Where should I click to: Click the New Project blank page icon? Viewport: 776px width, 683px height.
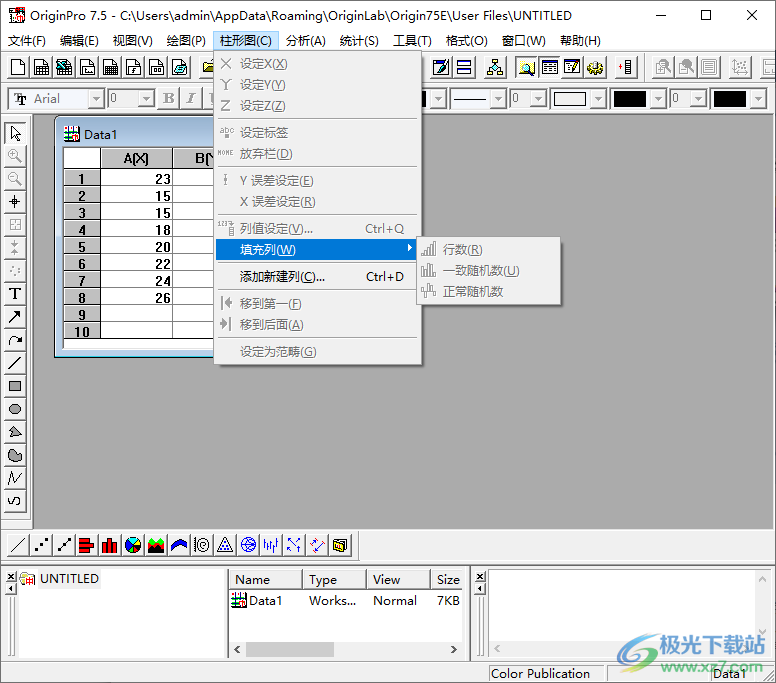[18, 67]
